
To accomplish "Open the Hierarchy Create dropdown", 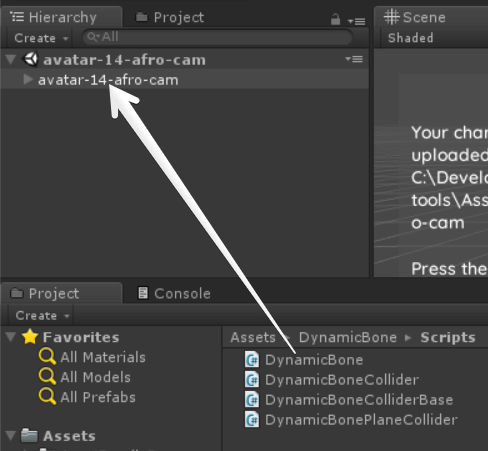I will coord(41,38).
